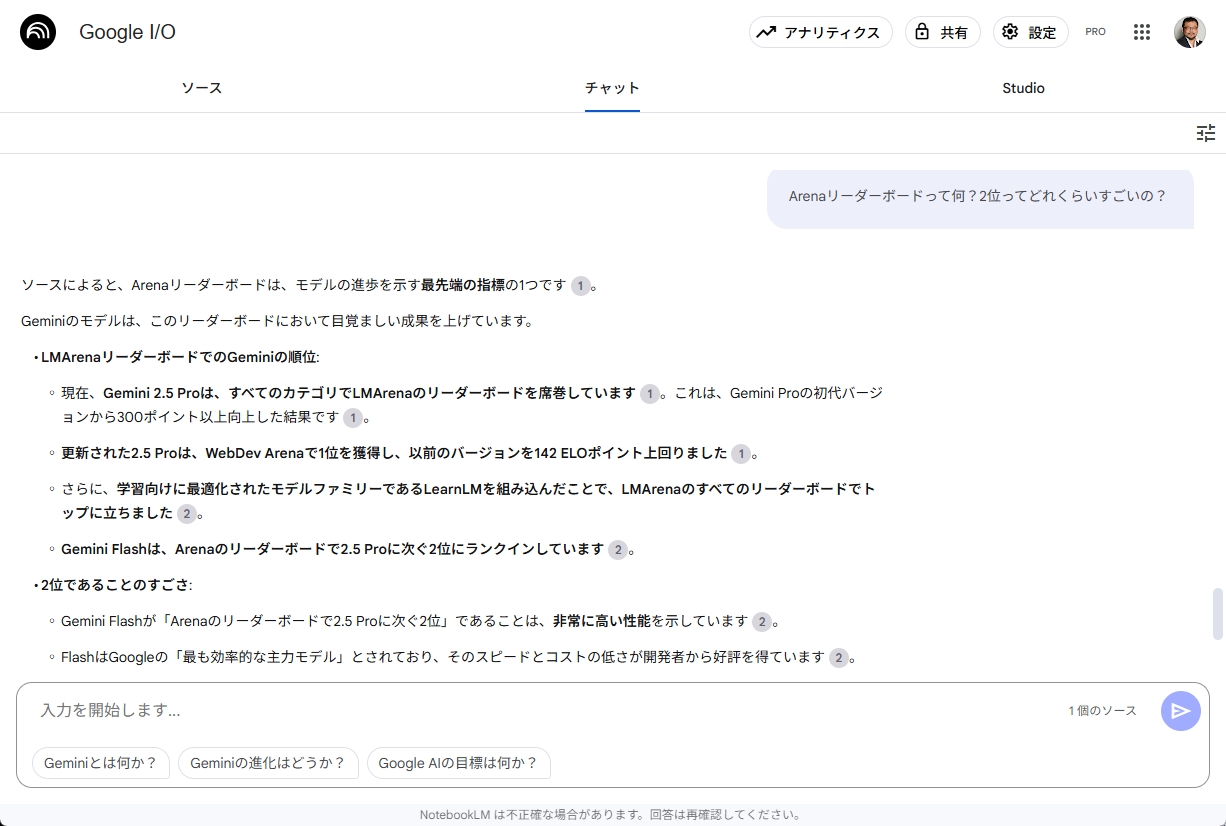
Task: Open chat configuration sliders icon
Action: [1206, 133]
